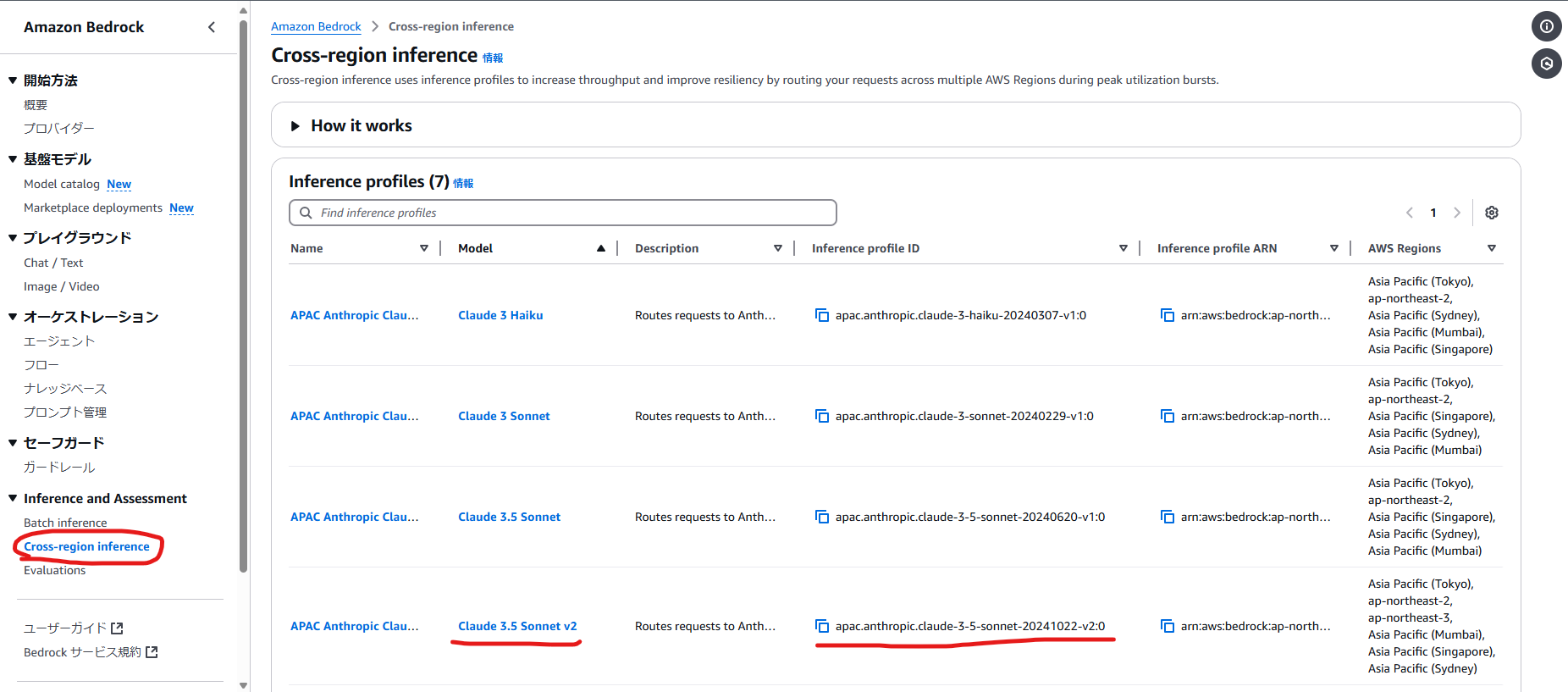Image resolution: width=1568 pixels, height=692 pixels.
Task: Open the 情報 link beside Inference profiles
Action: click(463, 183)
